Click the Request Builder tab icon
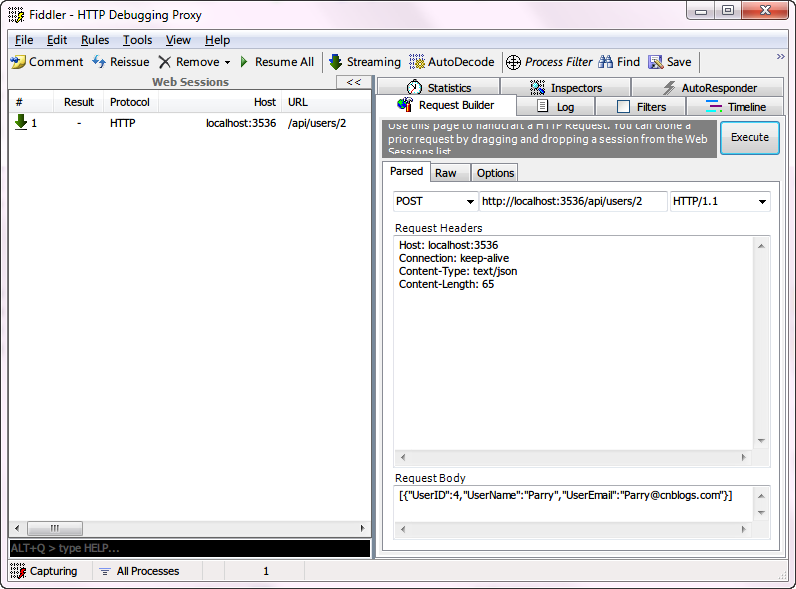Screen dimensions: 796x589 (x=405, y=105)
